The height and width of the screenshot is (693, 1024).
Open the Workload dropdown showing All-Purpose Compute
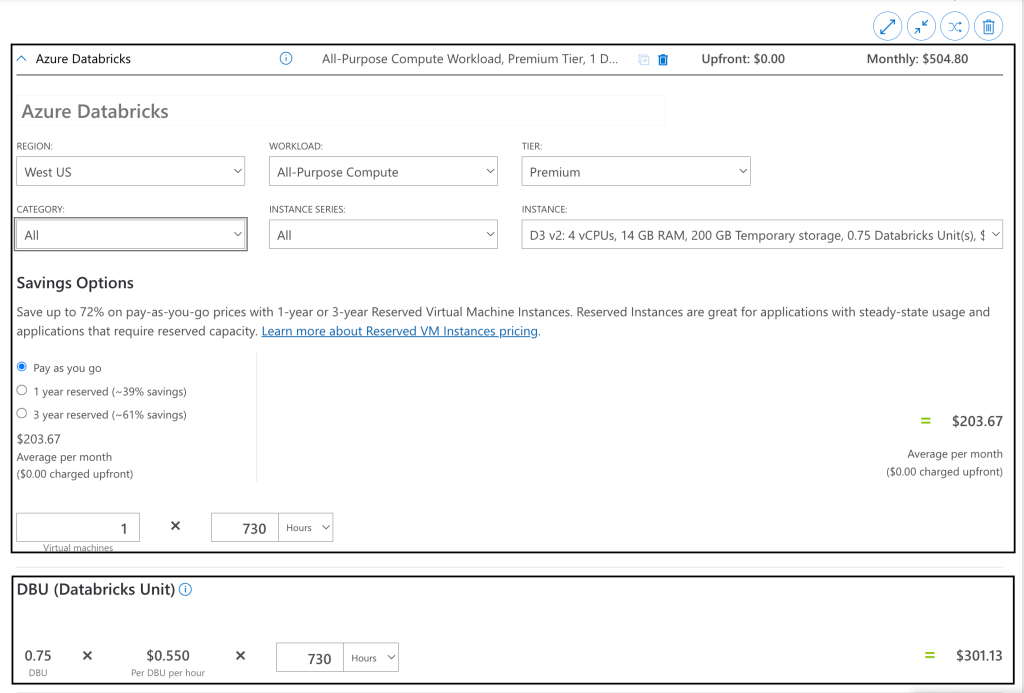(x=383, y=172)
